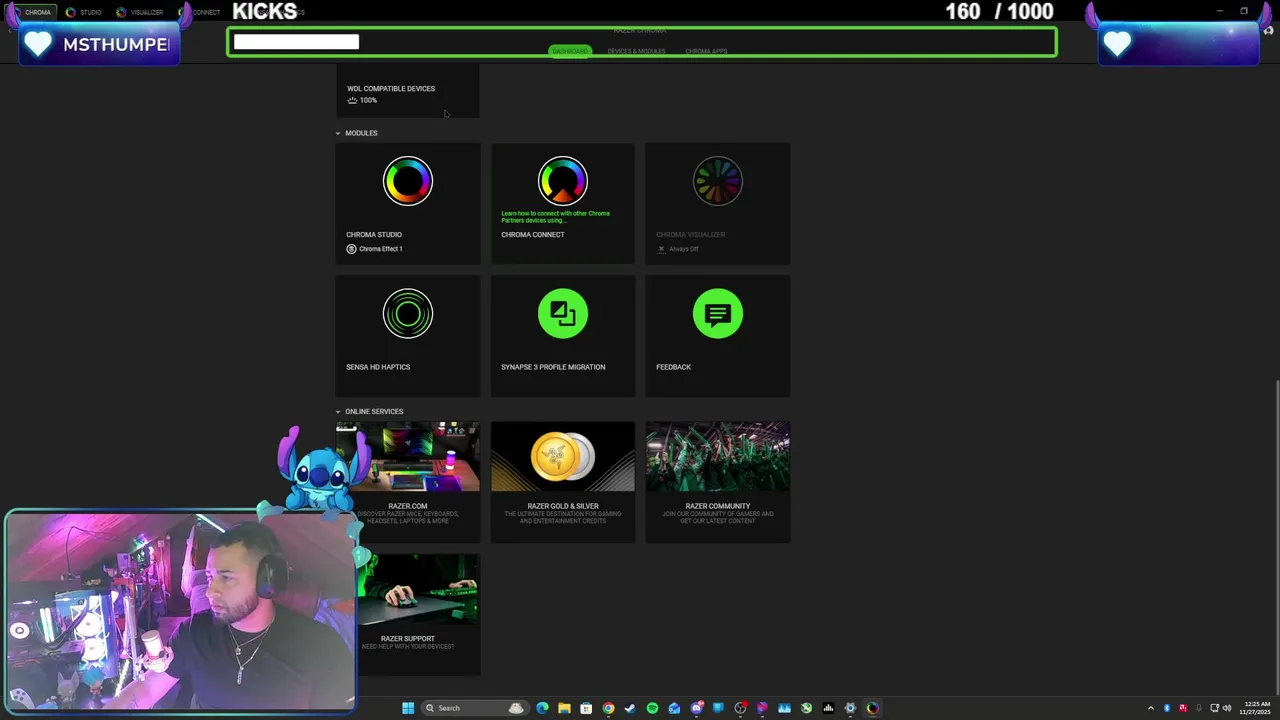
Task: Click the Chroma Studio label
Action: point(374,235)
